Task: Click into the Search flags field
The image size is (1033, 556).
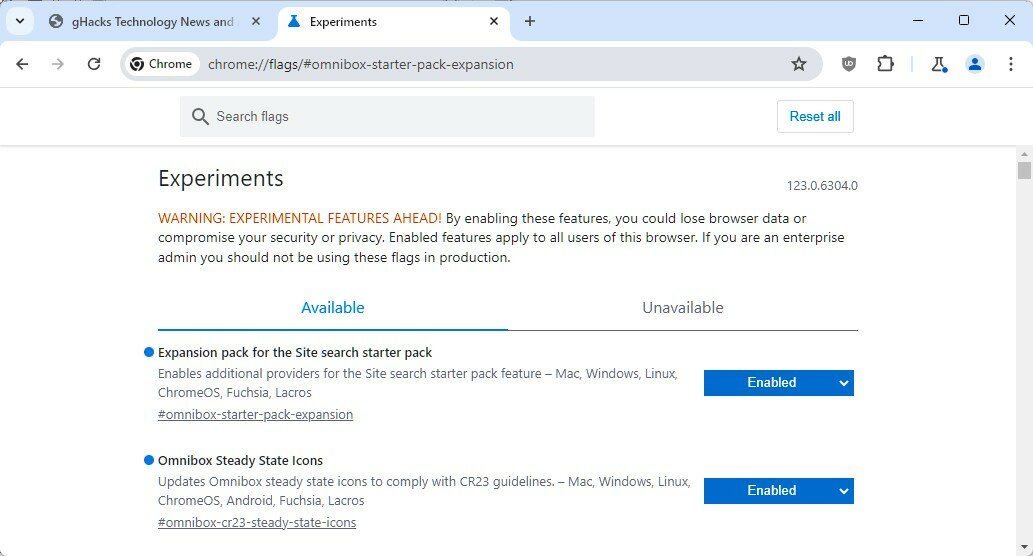Action: 387,117
